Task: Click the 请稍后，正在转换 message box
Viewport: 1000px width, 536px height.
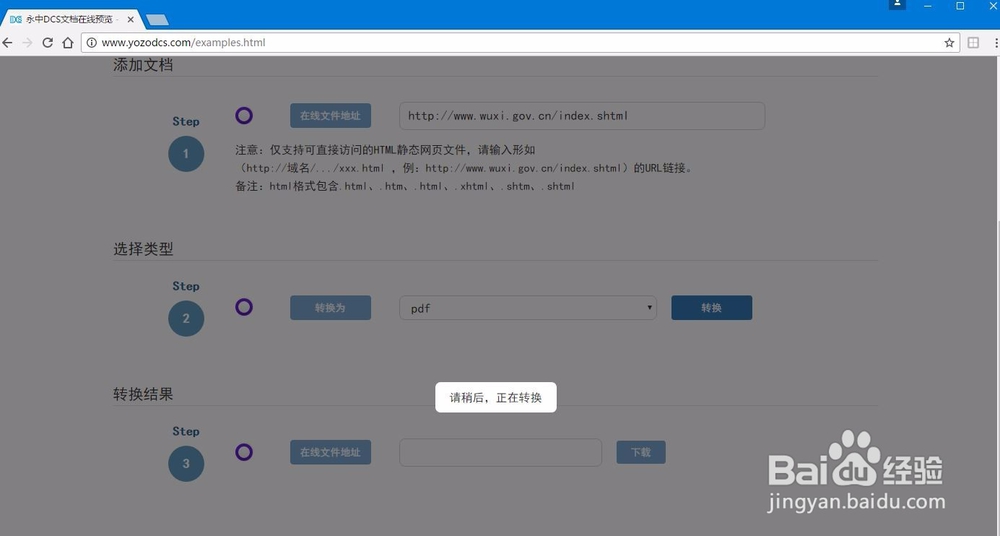Action: coord(496,398)
